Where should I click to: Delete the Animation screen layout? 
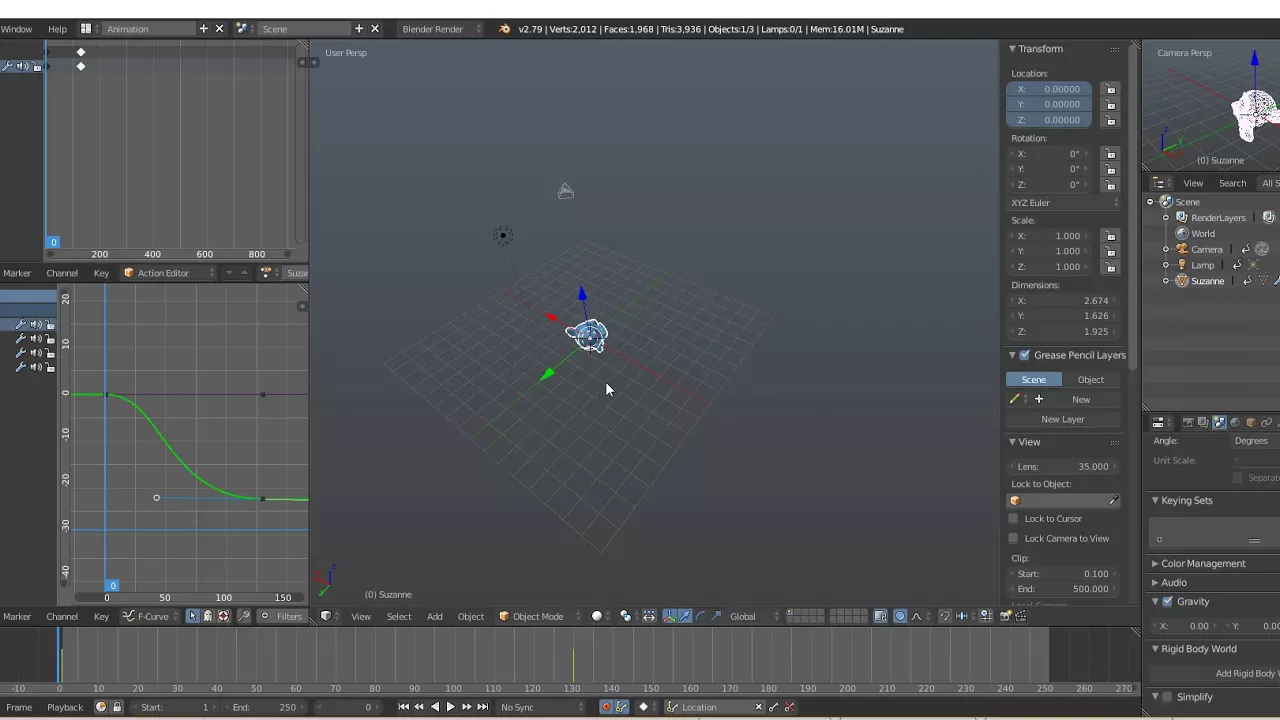tap(219, 29)
